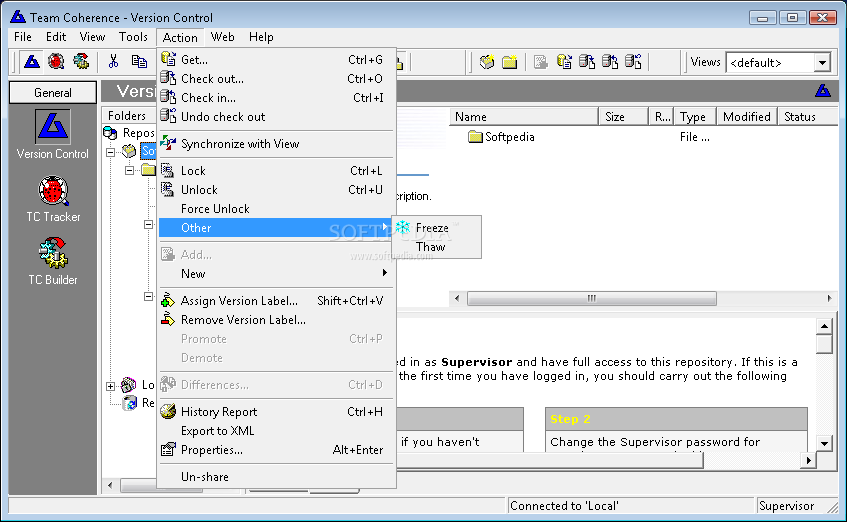The height and width of the screenshot is (522, 847).
Task: Open the Edit menu
Action: (x=56, y=37)
